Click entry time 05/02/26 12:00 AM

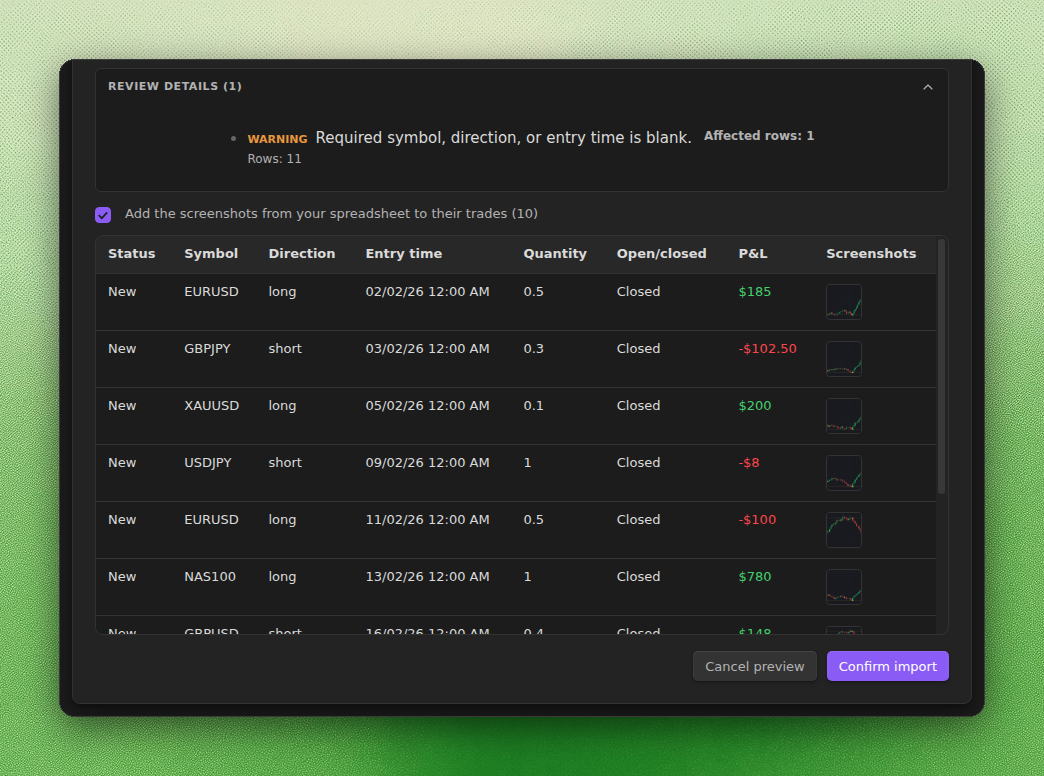pyautogui.click(x=427, y=406)
